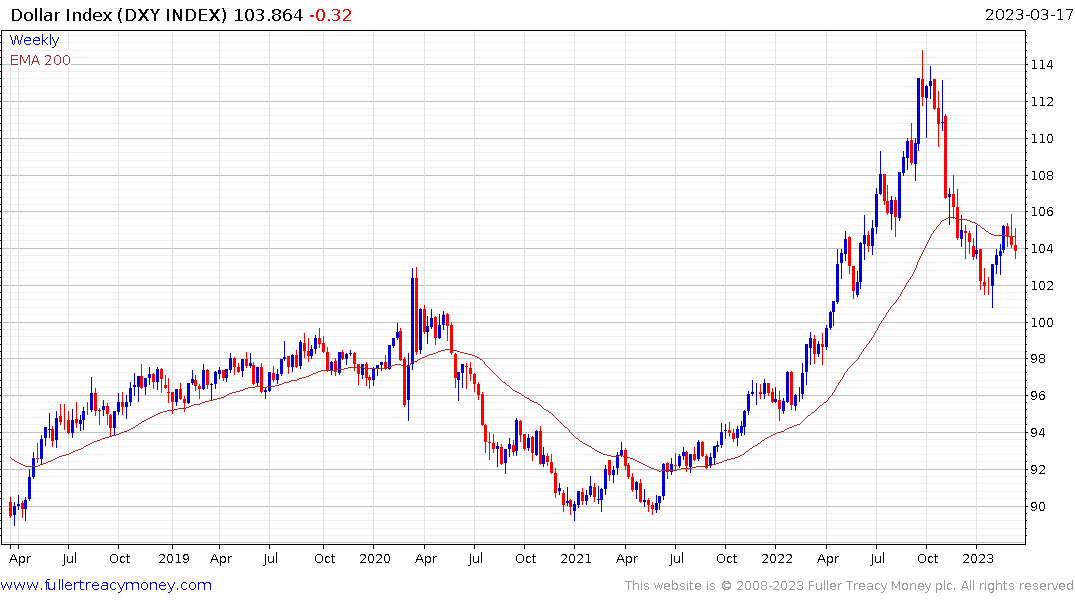Click the 100 price axis label
Screen dimensions: 1075x600
pos(1042,322)
